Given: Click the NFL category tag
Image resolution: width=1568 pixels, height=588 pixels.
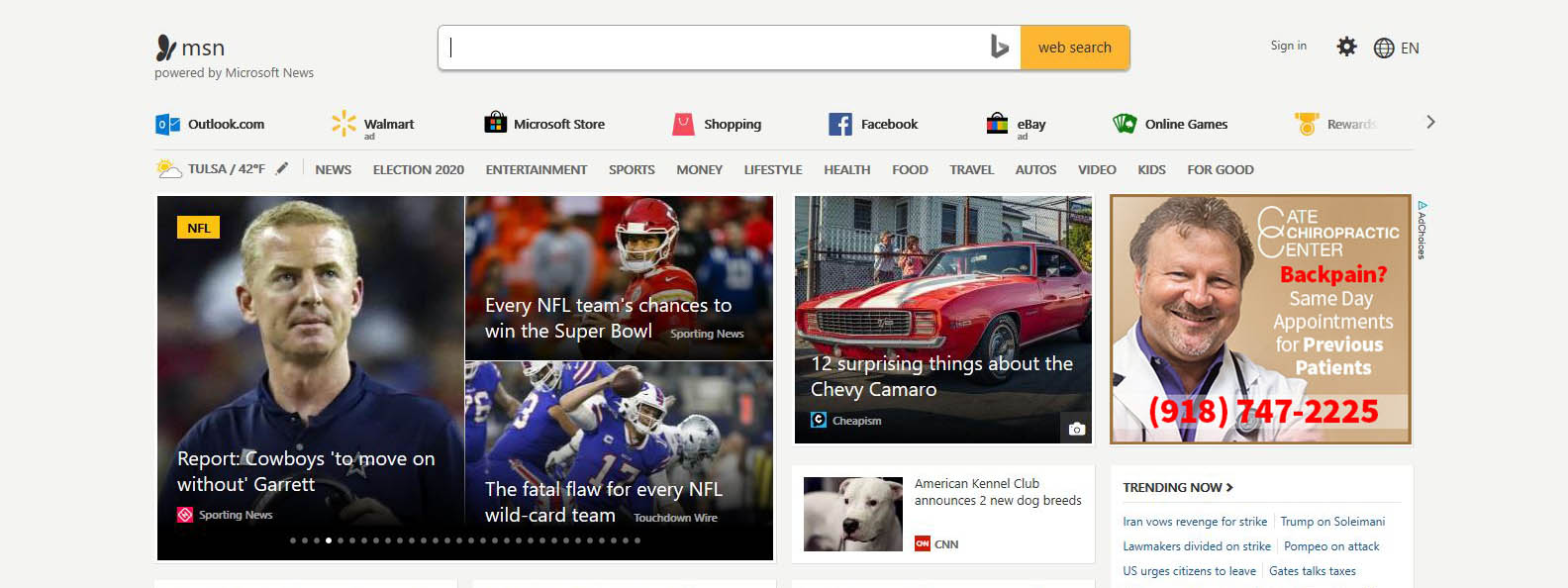Looking at the screenshot, I should click(x=199, y=228).
